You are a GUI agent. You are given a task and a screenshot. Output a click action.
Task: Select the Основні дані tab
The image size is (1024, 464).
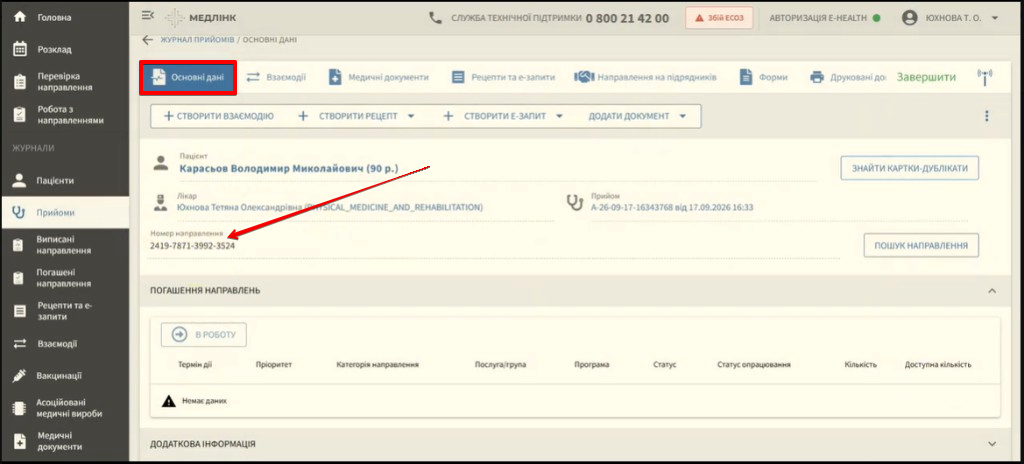[x=188, y=78]
